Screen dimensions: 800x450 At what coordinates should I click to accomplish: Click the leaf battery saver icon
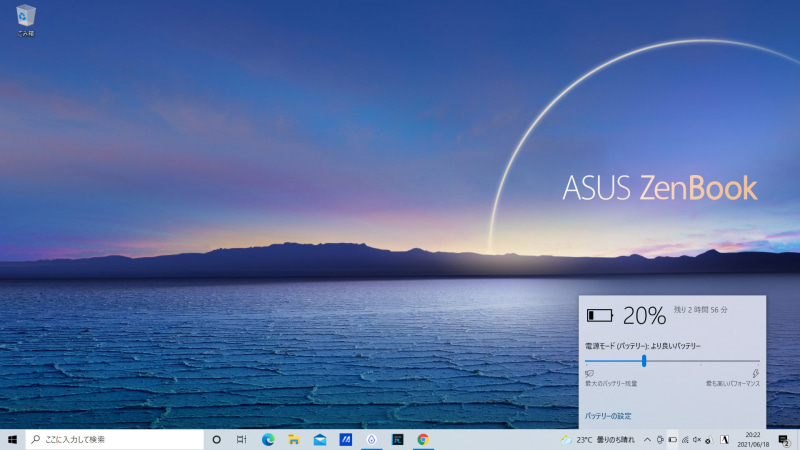[x=589, y=373]
